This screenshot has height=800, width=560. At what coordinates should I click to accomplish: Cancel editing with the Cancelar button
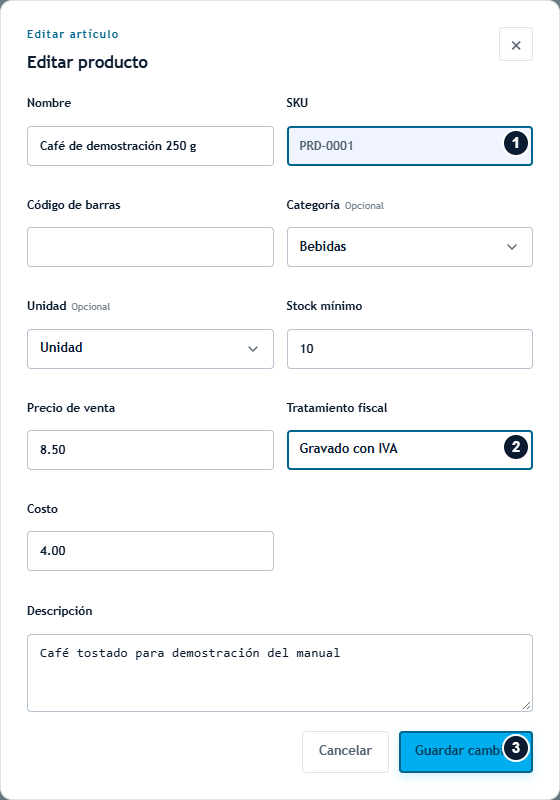click(x=345, y=752)
